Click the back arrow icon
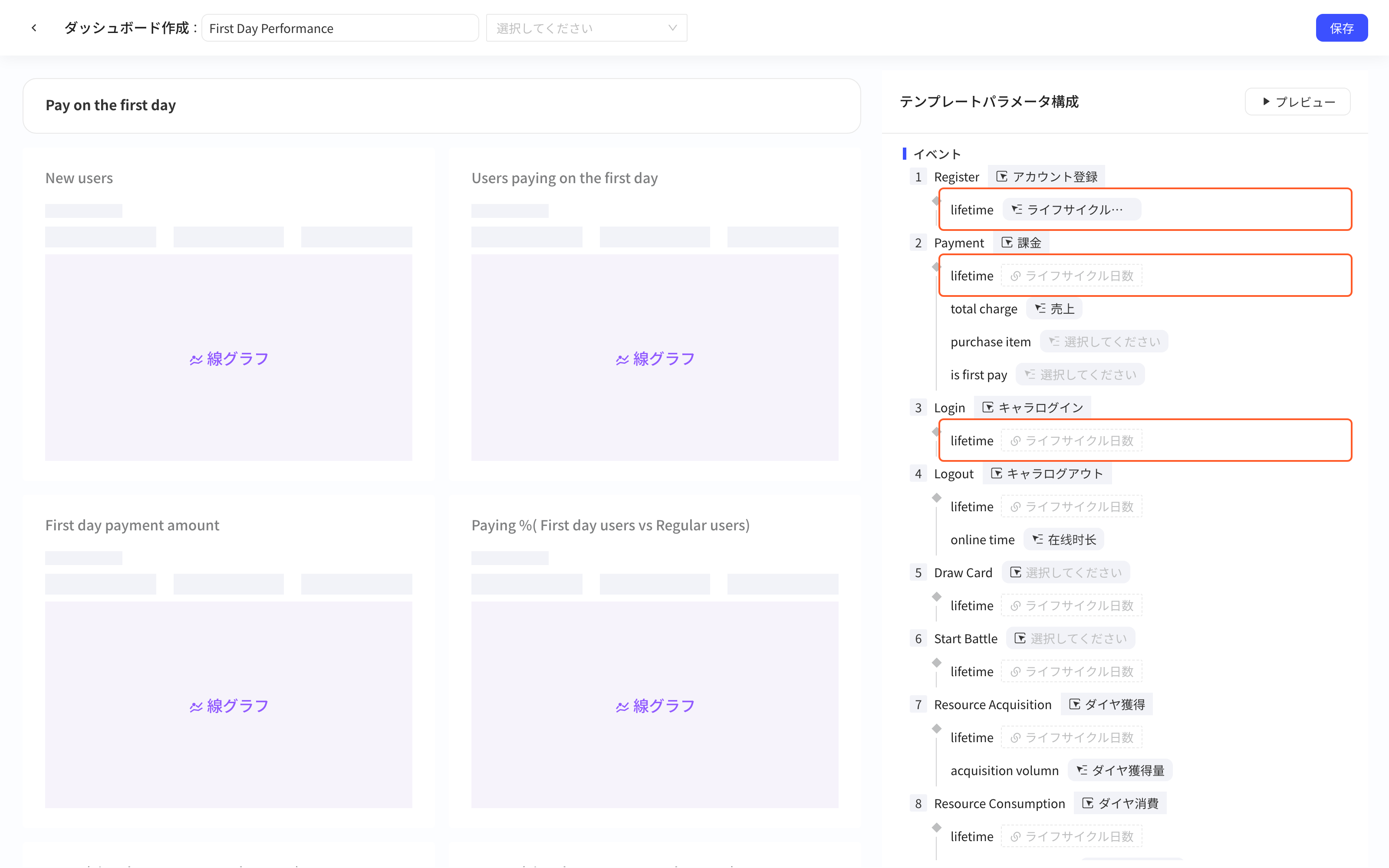The height and width of the screenshot is (868, 1389). (x=34, y=27)
